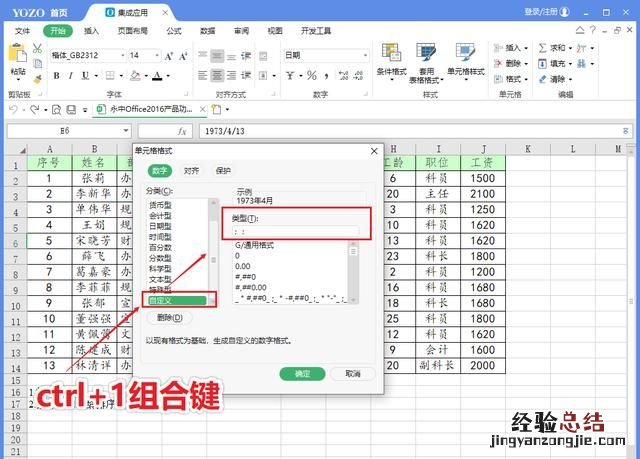Apply comma thousands separator style
Image resolution: width=640 pixels, height=459 pixels.
(x=327, y=76)
